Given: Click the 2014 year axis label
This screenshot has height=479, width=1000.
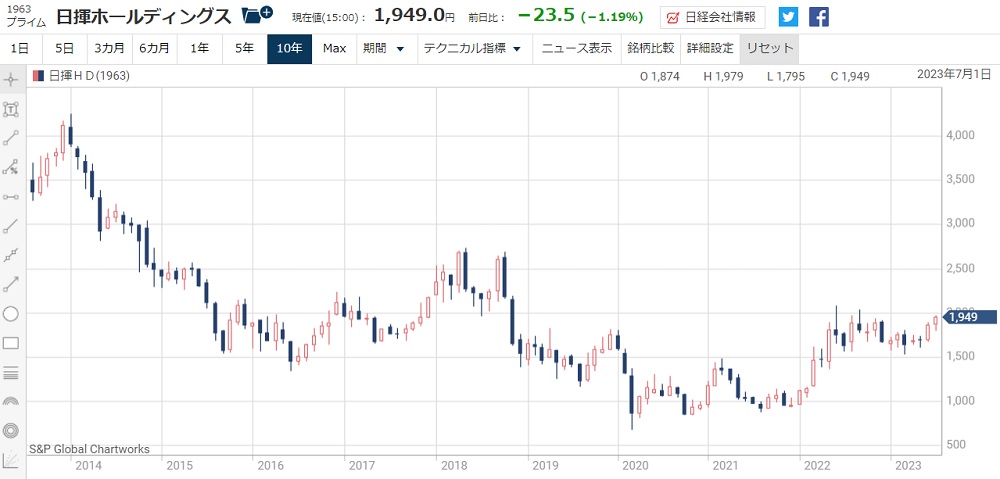Looking at the screenshot, I should [87, 465].
